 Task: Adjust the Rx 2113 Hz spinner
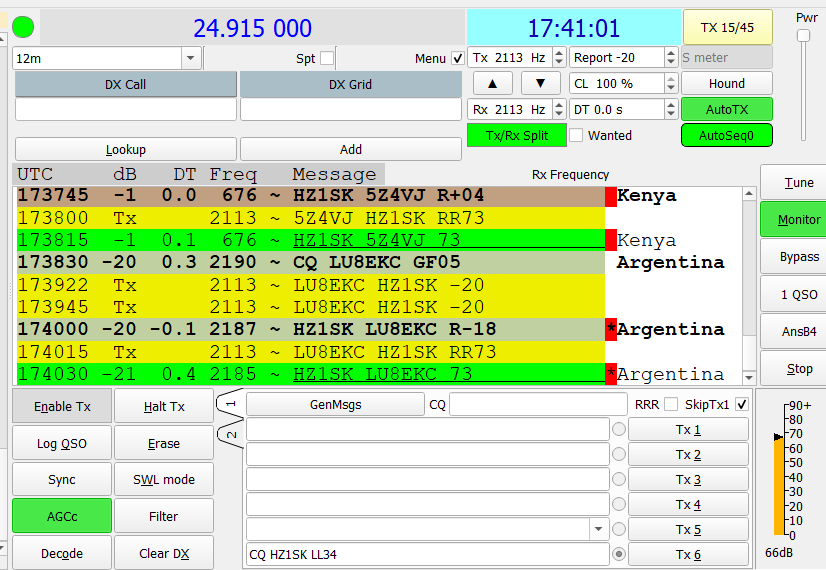[x=559, y=110]
